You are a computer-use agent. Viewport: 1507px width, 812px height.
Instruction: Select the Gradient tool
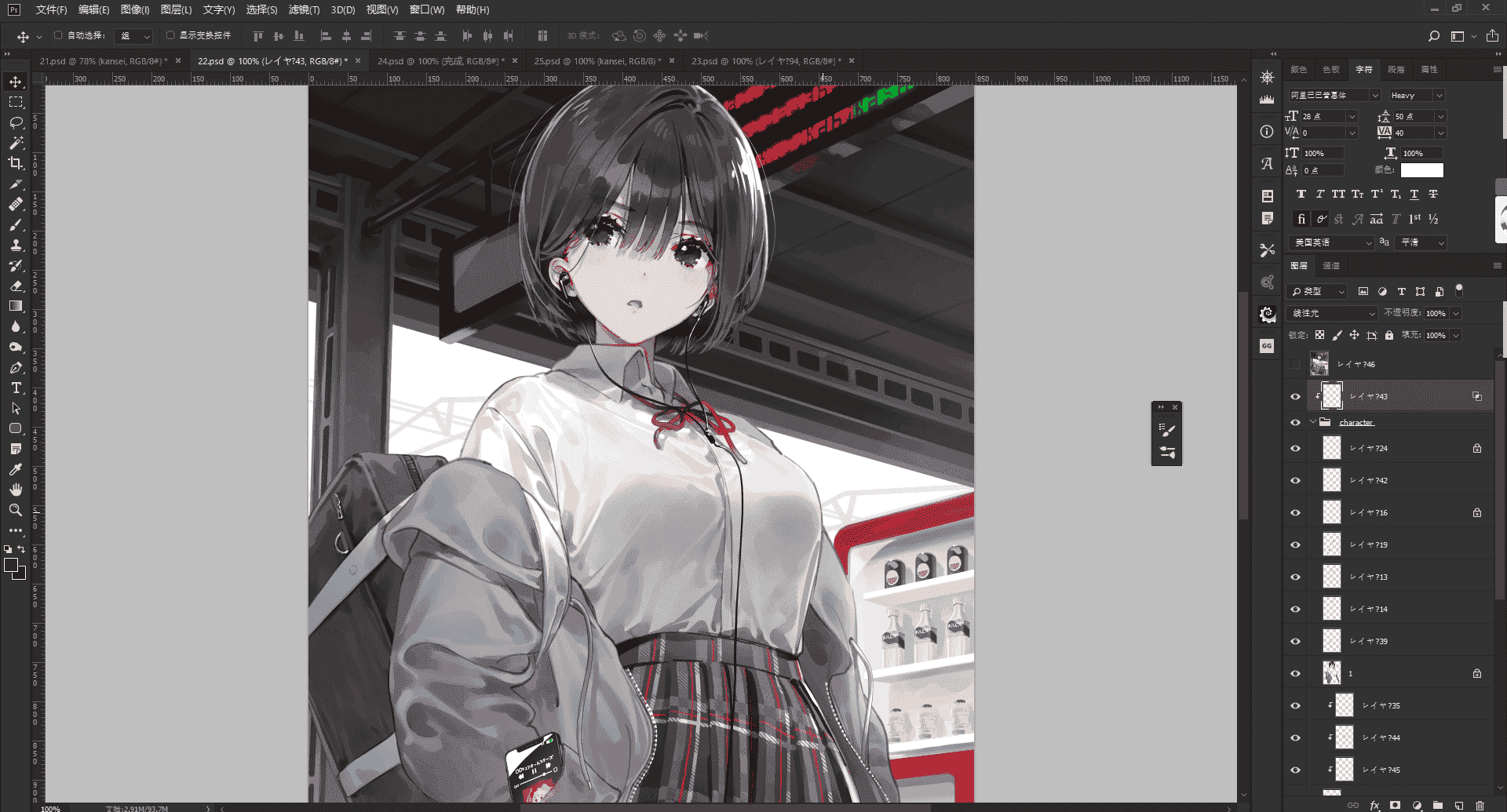[x=16, y=306]
